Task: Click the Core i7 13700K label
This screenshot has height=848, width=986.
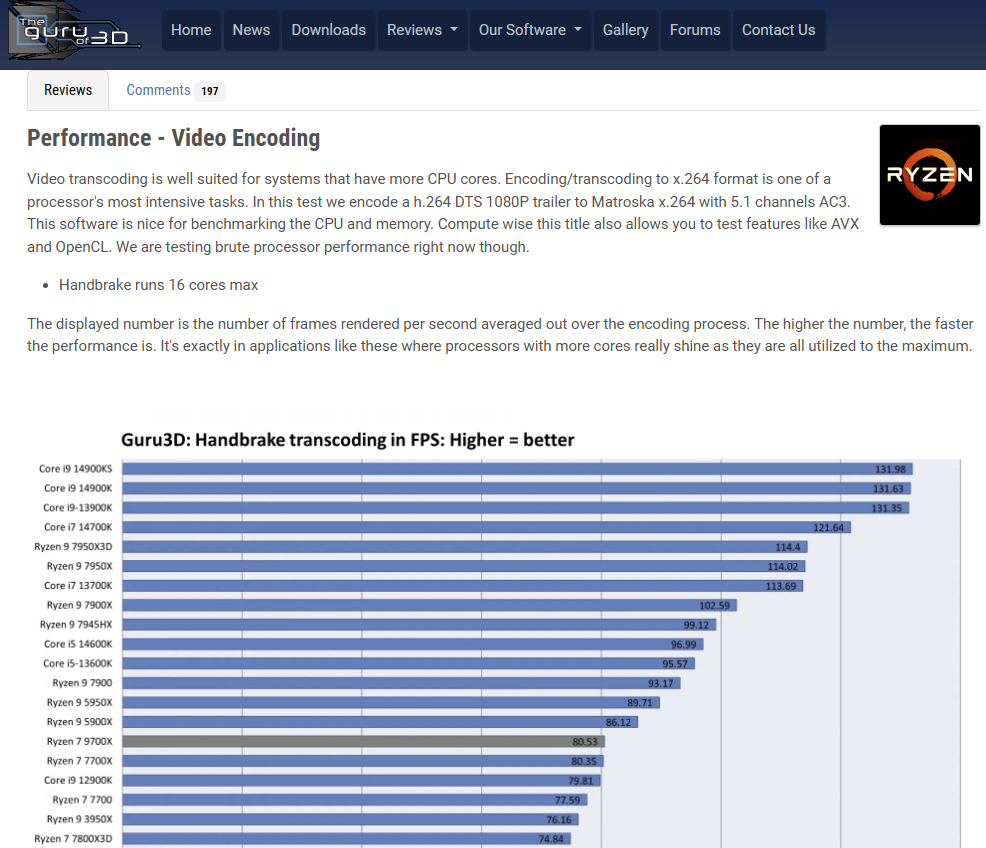Action: coord(78,586)
